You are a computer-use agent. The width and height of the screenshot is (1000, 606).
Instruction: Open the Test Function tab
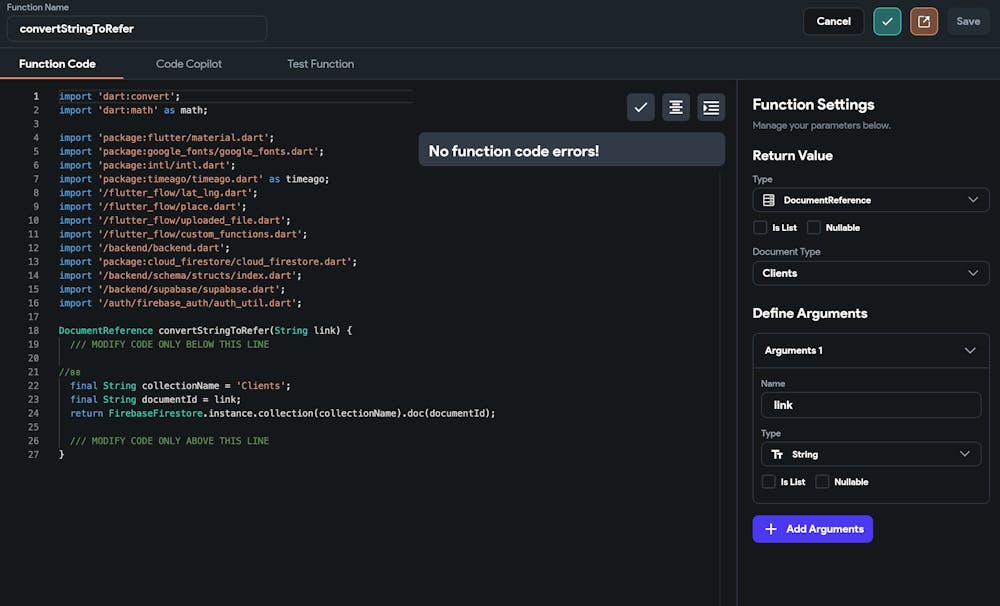[x=320, y=64]
